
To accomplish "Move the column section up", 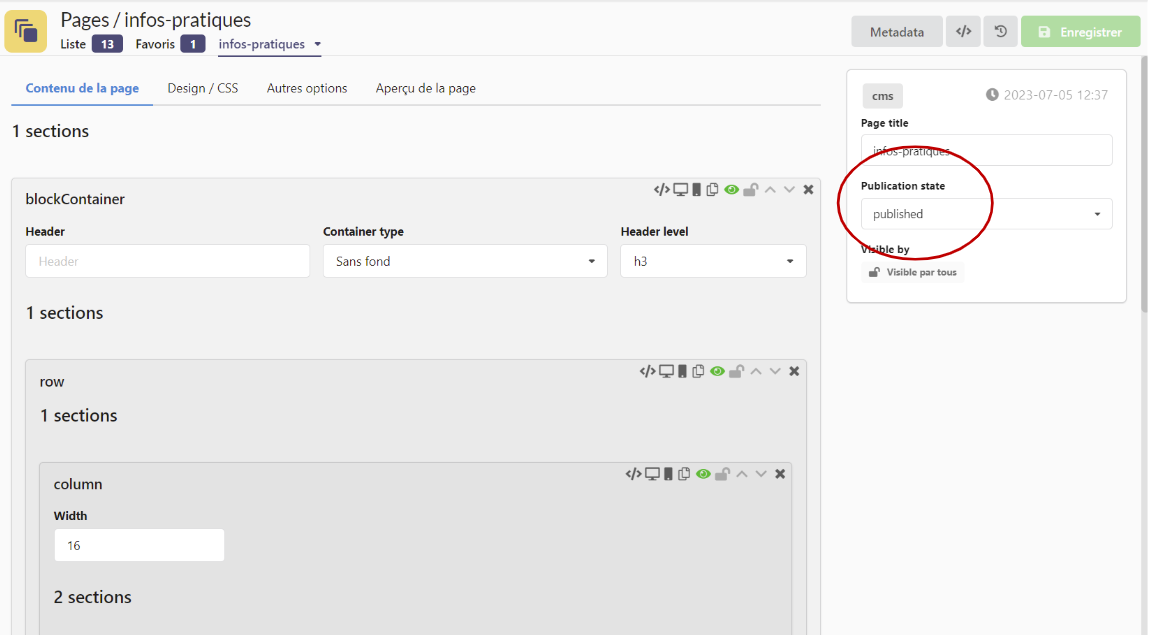I will point(742,475).
